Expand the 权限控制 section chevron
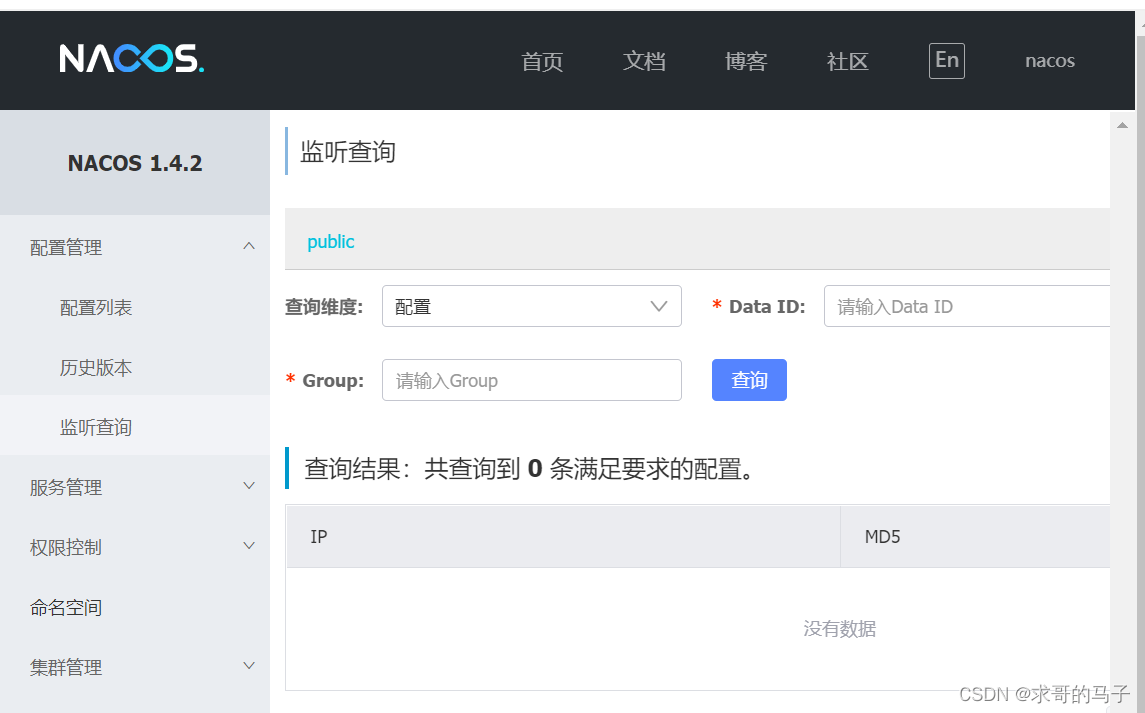 pos(249,546)
